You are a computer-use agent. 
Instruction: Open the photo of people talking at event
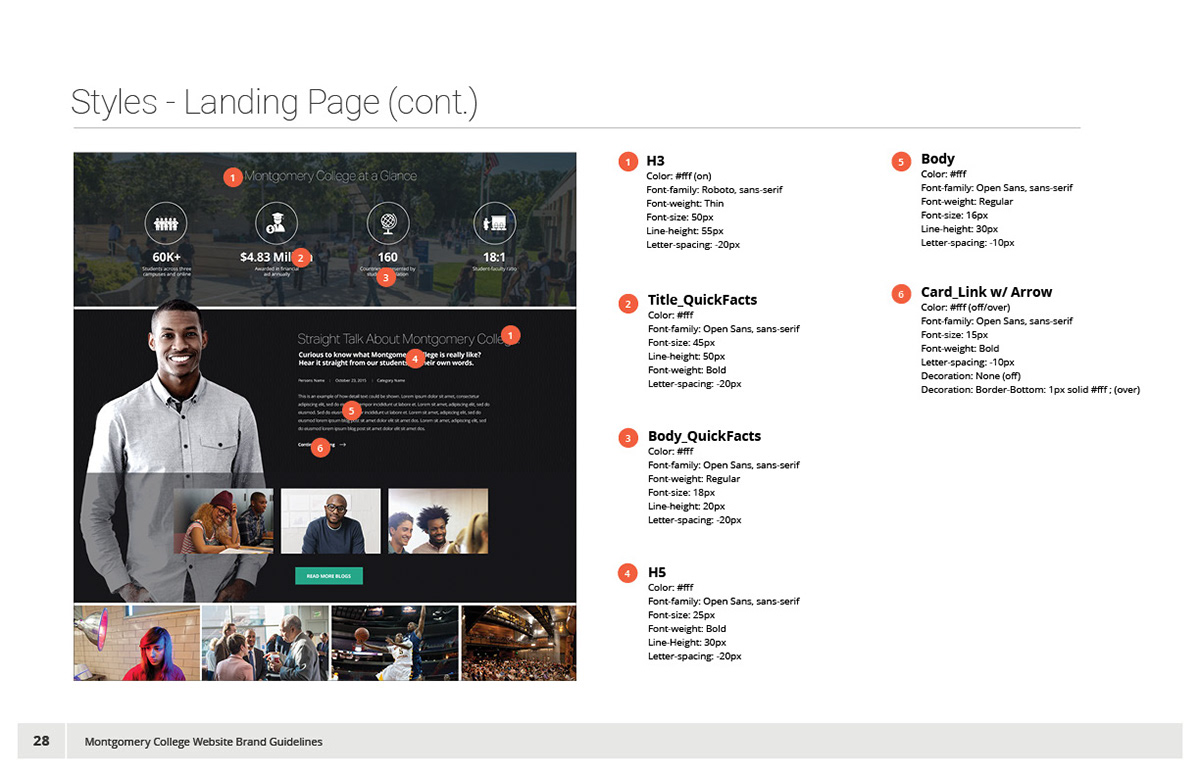pos(265,643)
